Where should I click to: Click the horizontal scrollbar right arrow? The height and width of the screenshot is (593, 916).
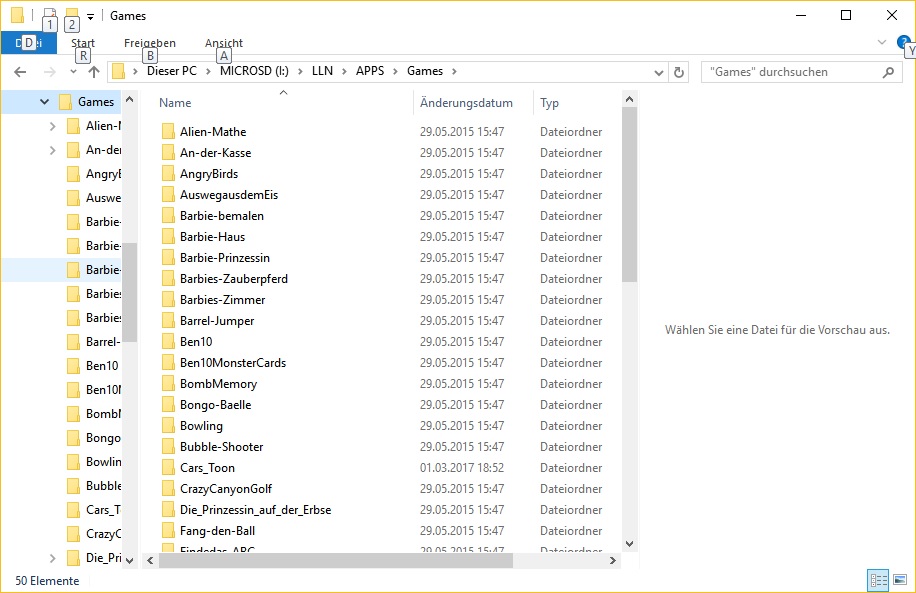tap(612, 560)
